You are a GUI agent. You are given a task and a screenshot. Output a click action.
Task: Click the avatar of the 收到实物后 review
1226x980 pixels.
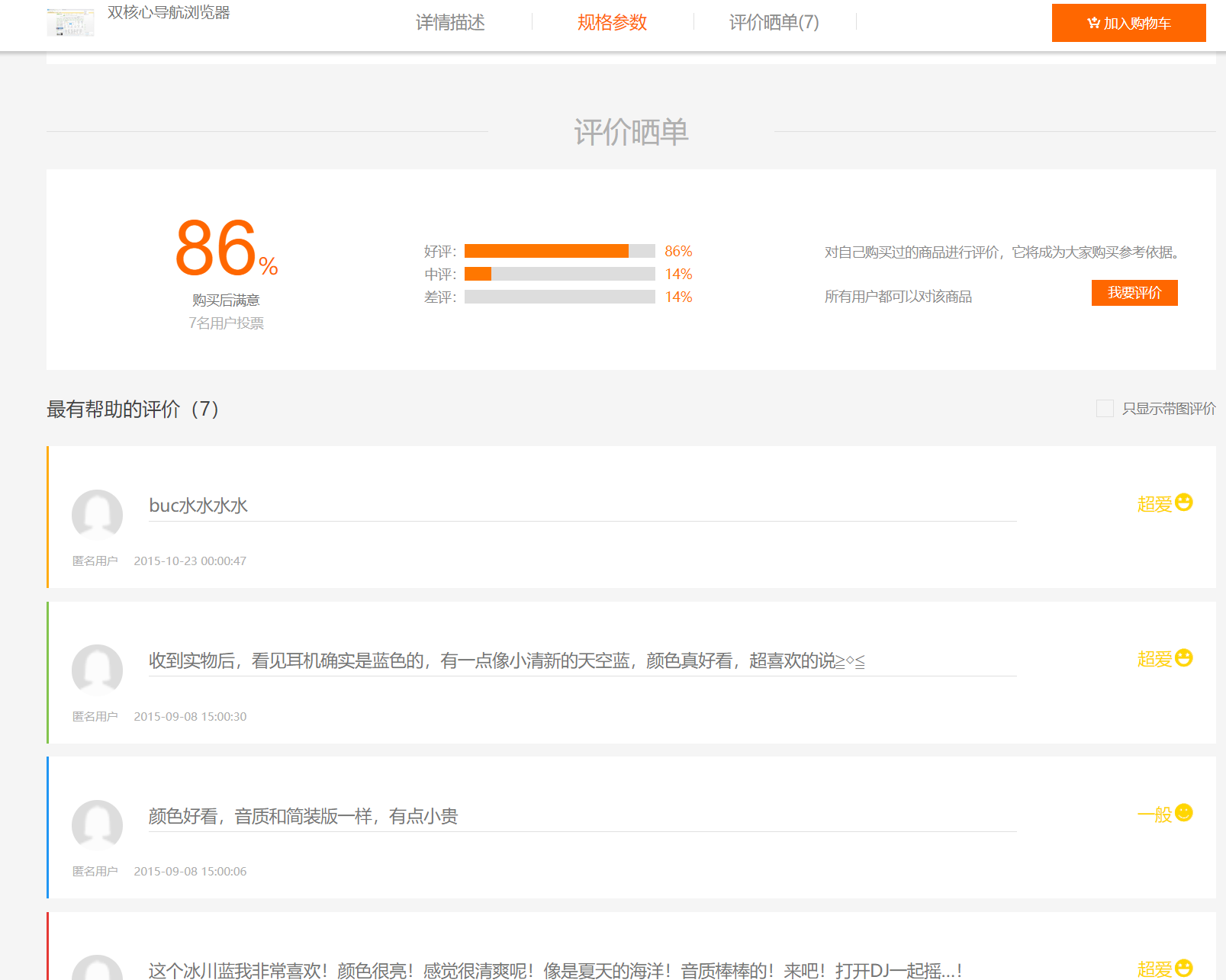[97, 670]
